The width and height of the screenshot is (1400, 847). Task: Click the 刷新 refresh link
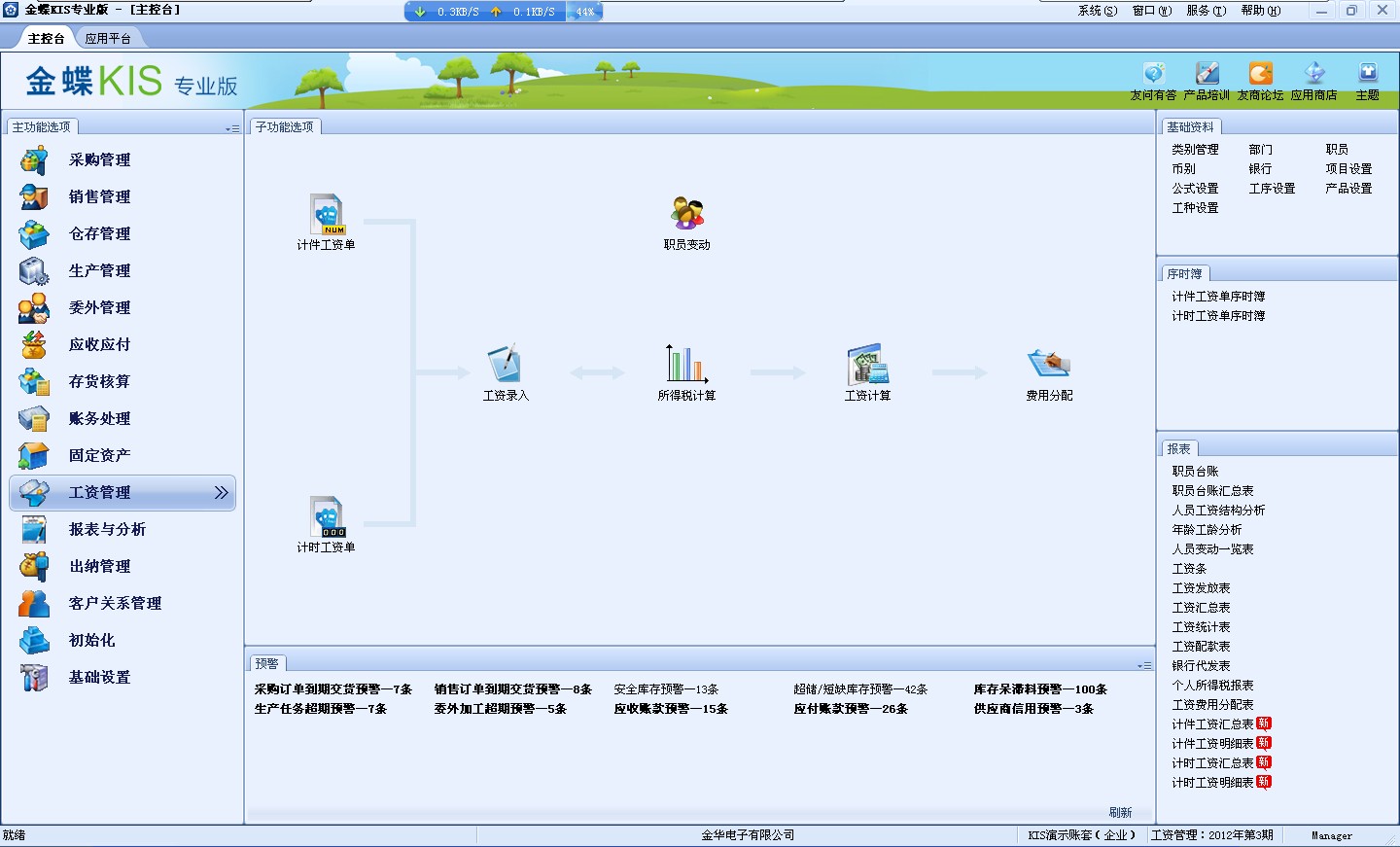click(1121, 813)
